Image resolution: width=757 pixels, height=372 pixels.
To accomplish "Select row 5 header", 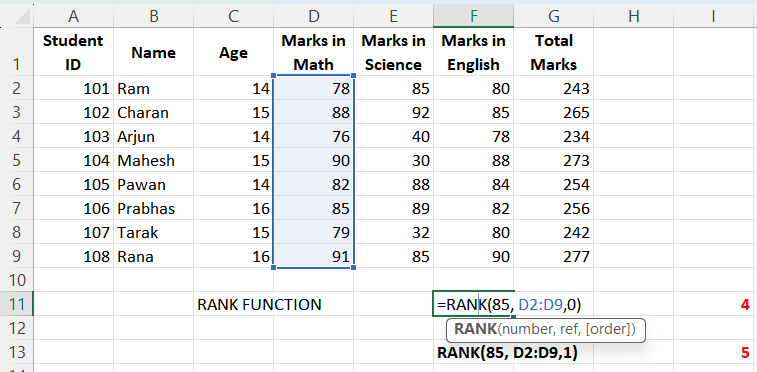I will click(16, 160).
